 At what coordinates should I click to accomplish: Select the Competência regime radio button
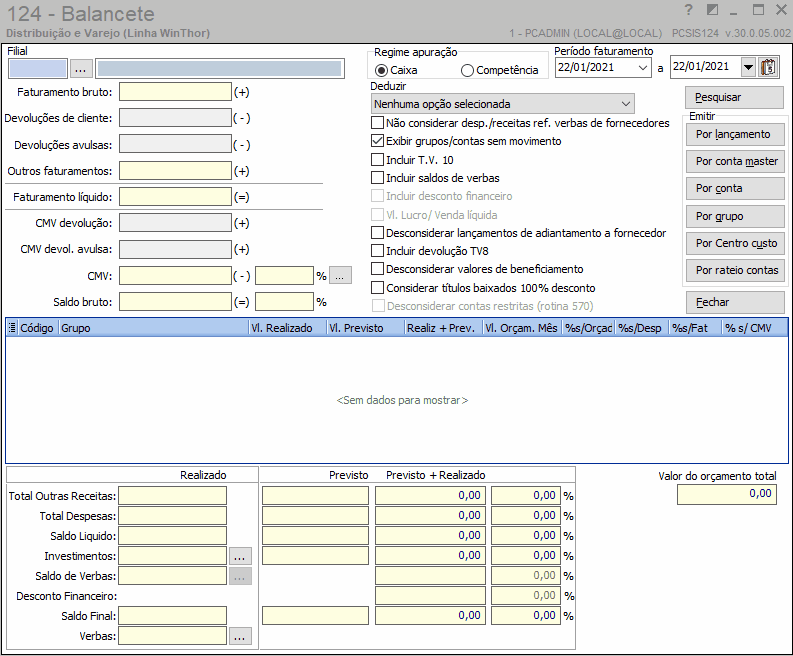point(467,70)
